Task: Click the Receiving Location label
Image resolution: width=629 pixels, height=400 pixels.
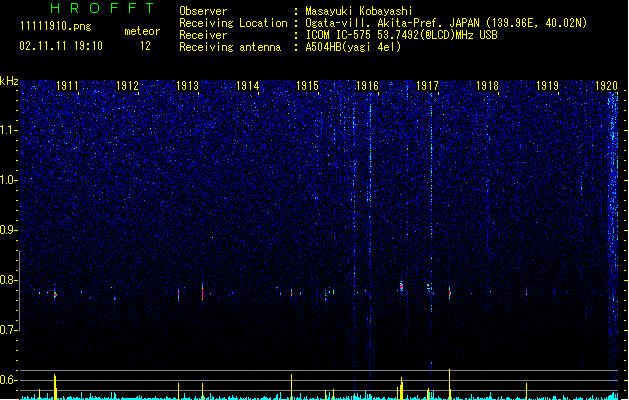Action: [233, 23]
